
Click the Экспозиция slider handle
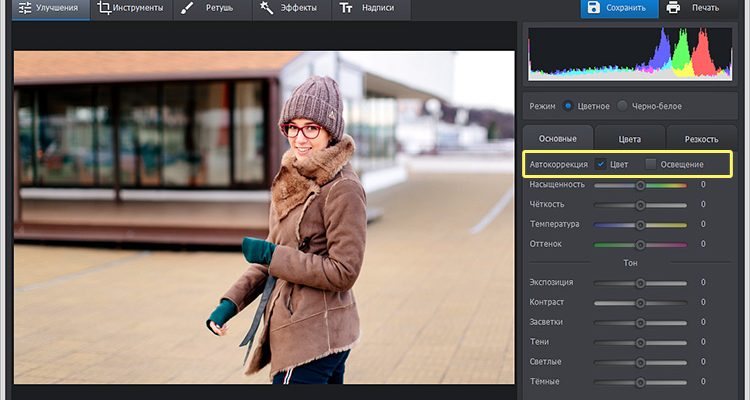coord(640,283)
